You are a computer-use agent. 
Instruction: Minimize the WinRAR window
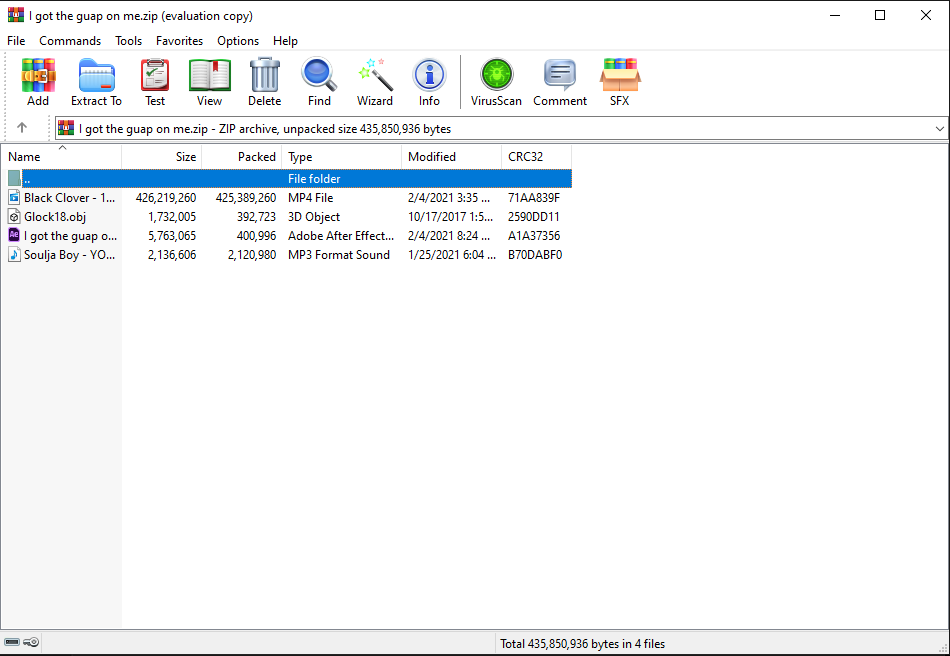834,15
